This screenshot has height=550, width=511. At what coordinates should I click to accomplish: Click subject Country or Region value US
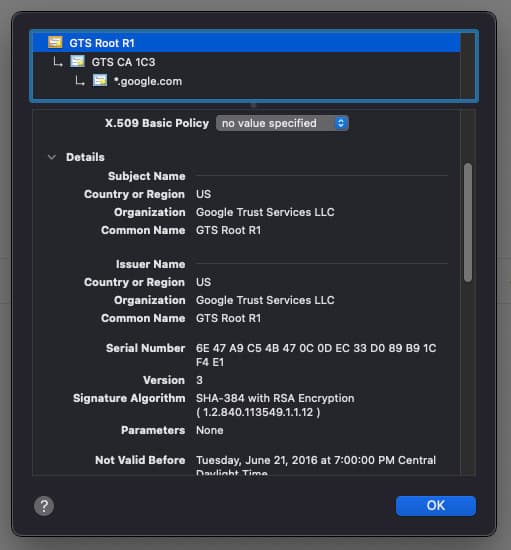[x=203, y=194]
